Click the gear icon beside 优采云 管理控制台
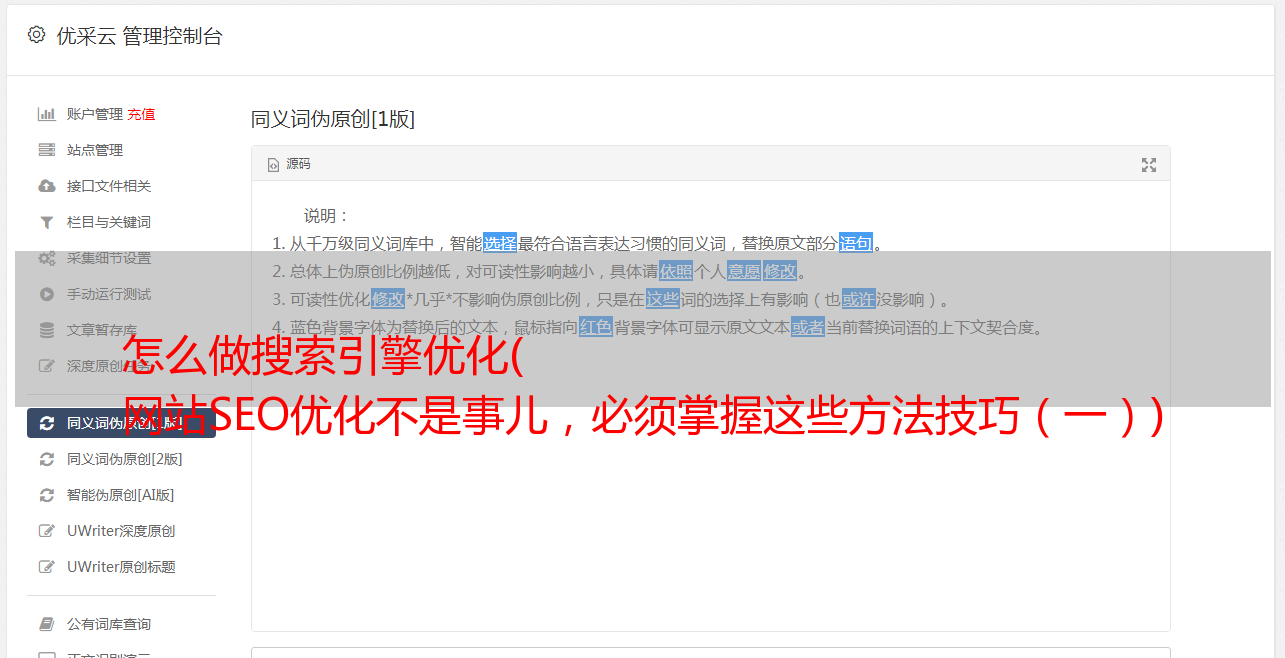This screenshot has width=1285, height=658. pos(37,35)
